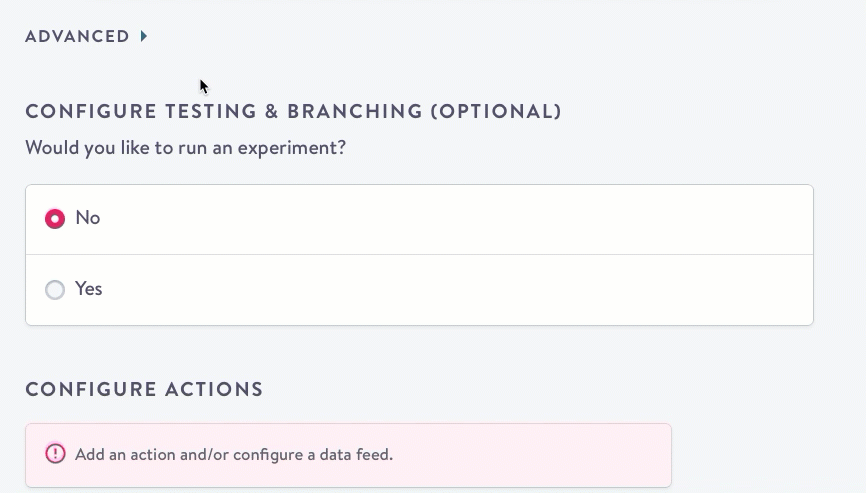This screenshot has height=493, width=866.
Task: Click the "Add an action" alert message
Action: click(234, 454)
